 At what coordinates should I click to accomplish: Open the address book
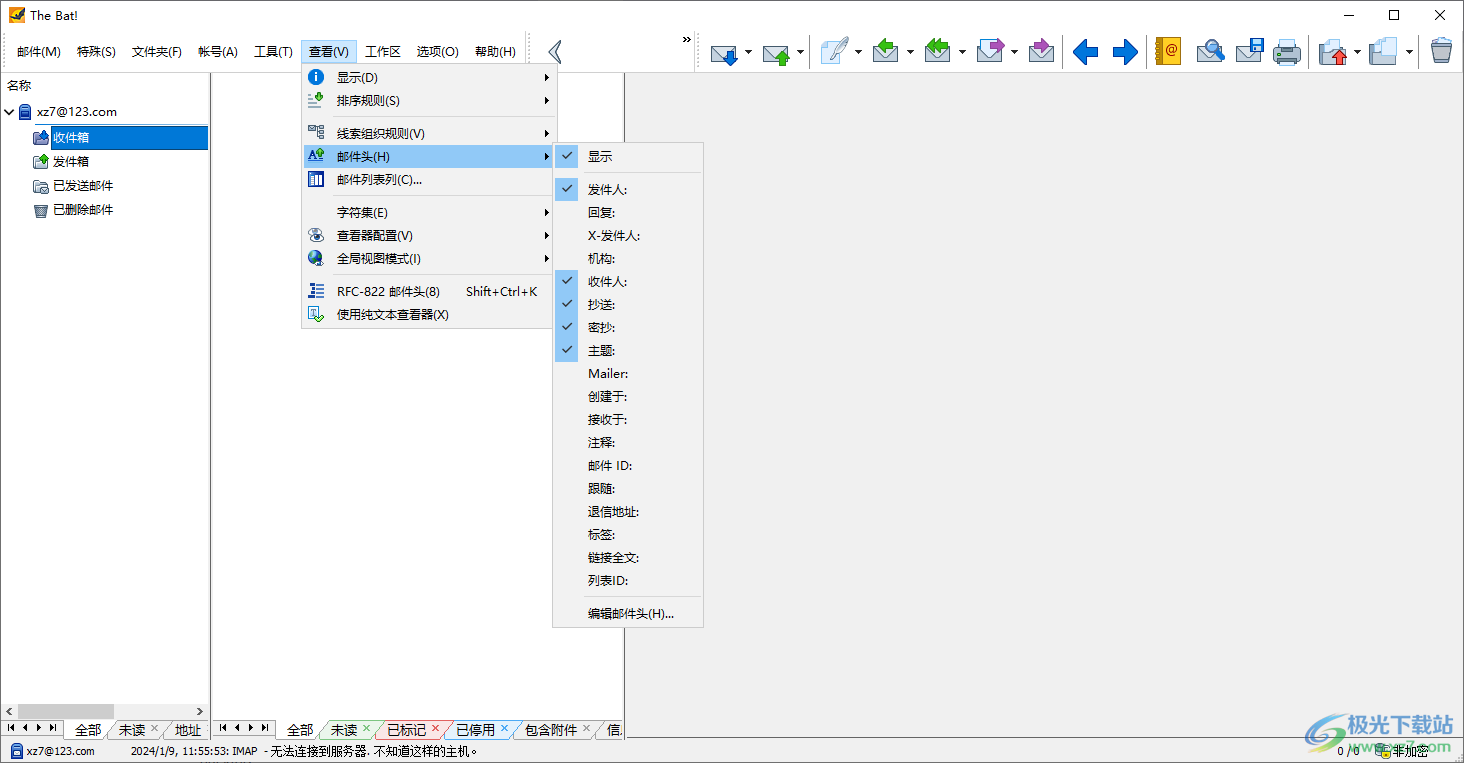click(1167, 50)
